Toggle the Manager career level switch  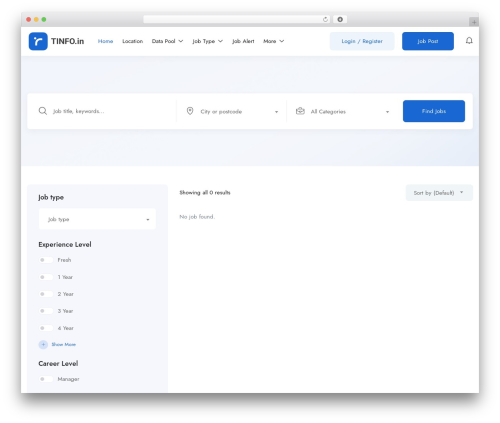(x=46, y=379)
